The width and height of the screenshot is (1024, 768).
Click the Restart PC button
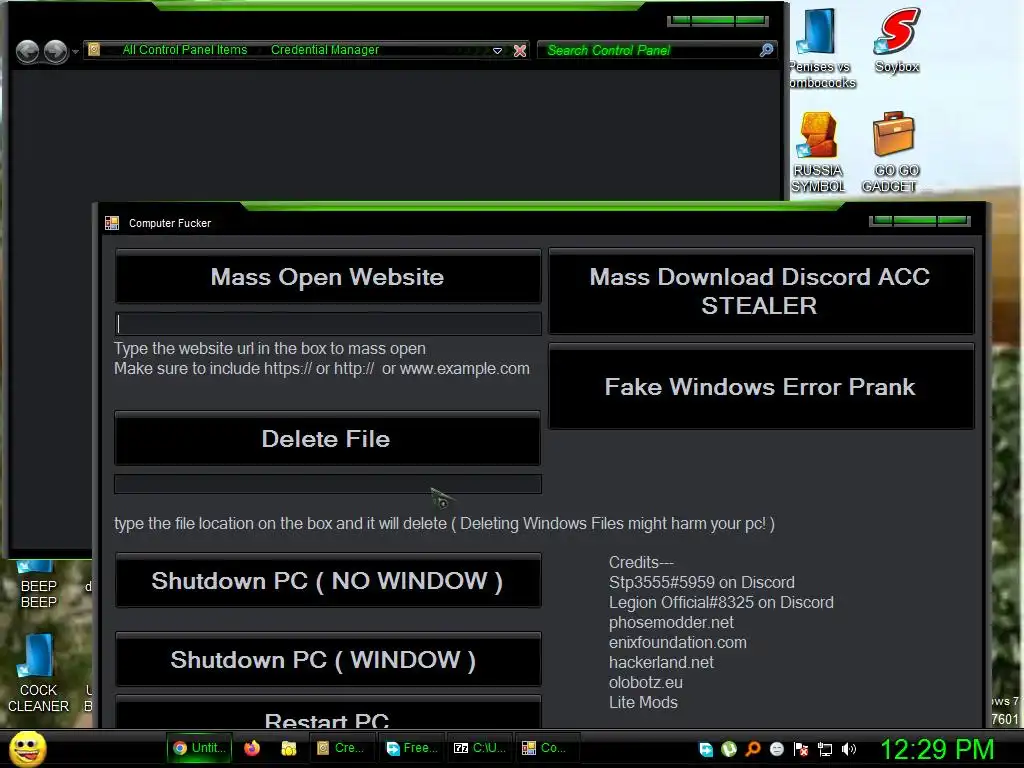[328, 714]
